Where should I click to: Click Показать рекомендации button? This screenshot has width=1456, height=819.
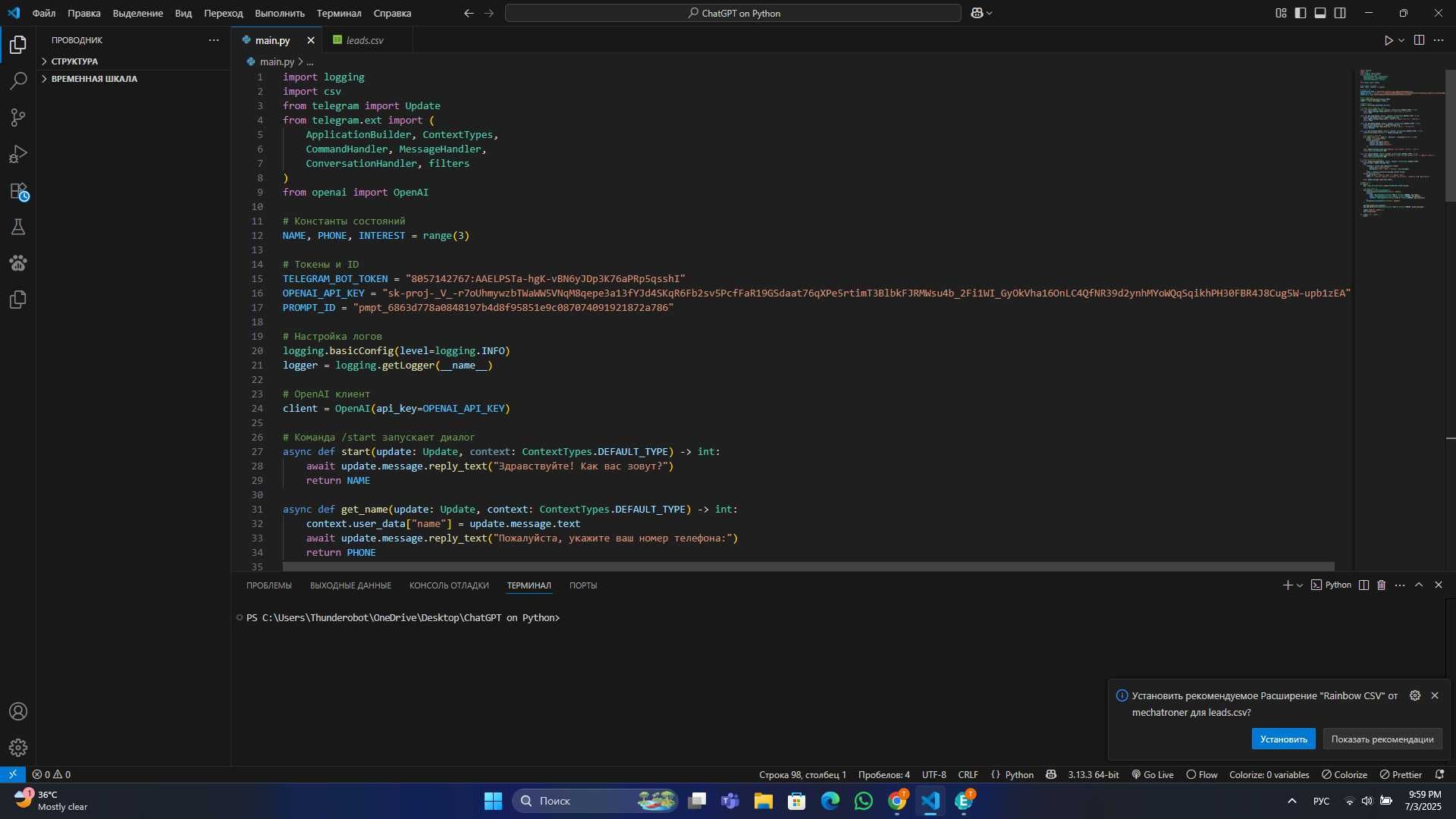coord(1382,739)
